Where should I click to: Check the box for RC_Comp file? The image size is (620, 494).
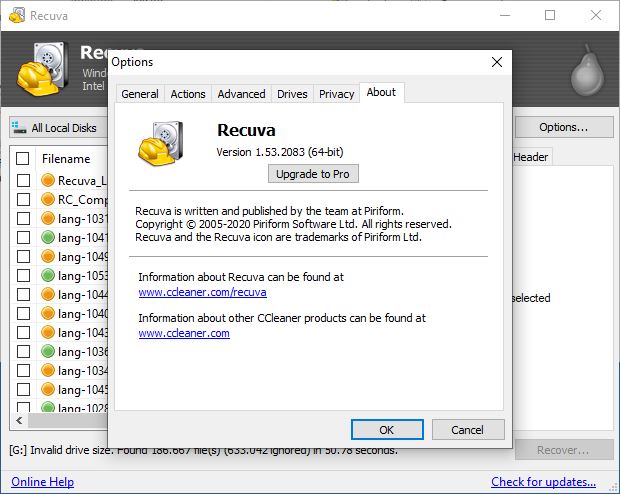[x=23, y=199]
